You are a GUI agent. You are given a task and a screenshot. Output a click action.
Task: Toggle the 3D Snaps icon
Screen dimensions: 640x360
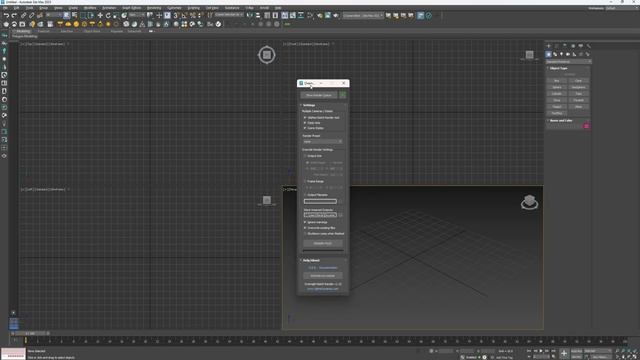tap(176, 16)
